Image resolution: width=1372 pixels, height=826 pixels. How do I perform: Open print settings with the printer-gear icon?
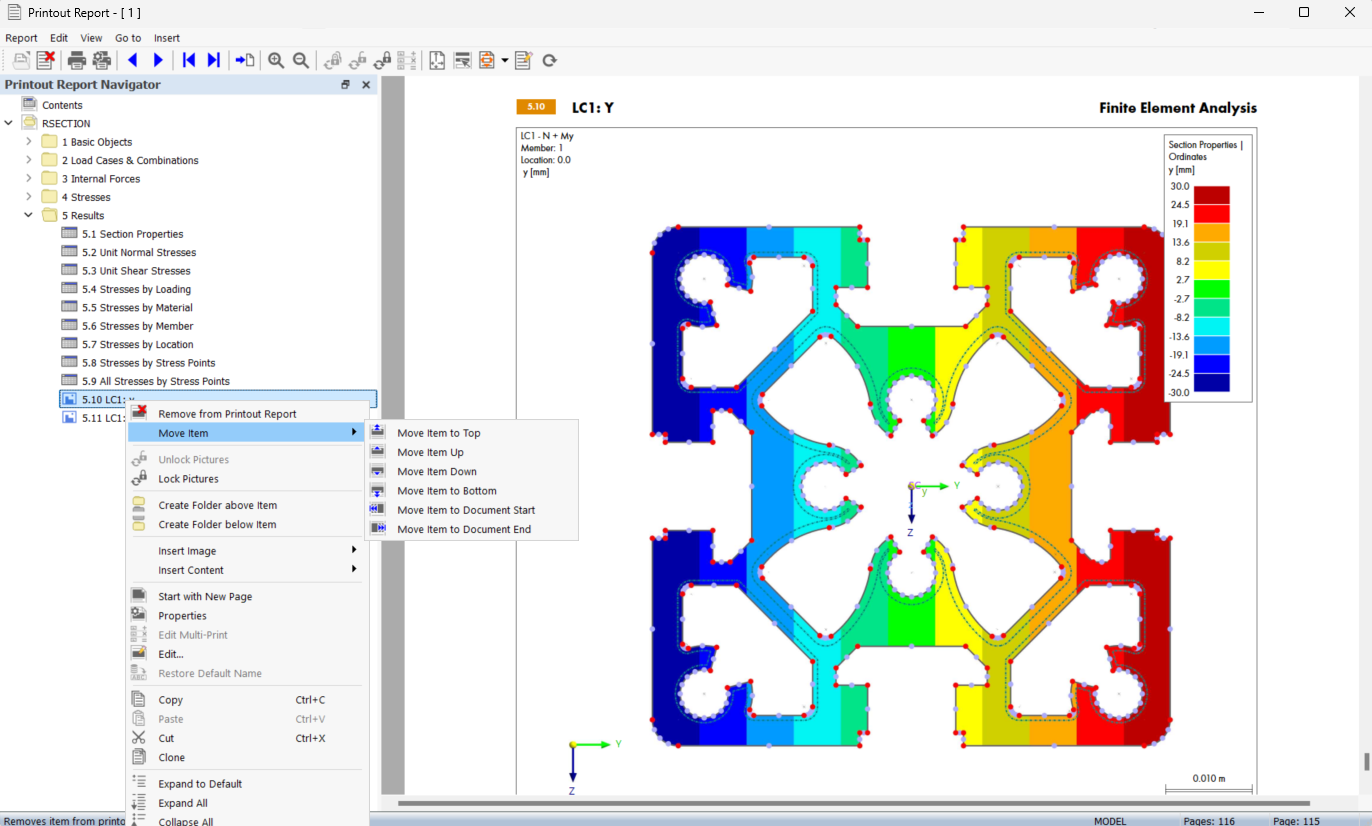pos(101,60)
